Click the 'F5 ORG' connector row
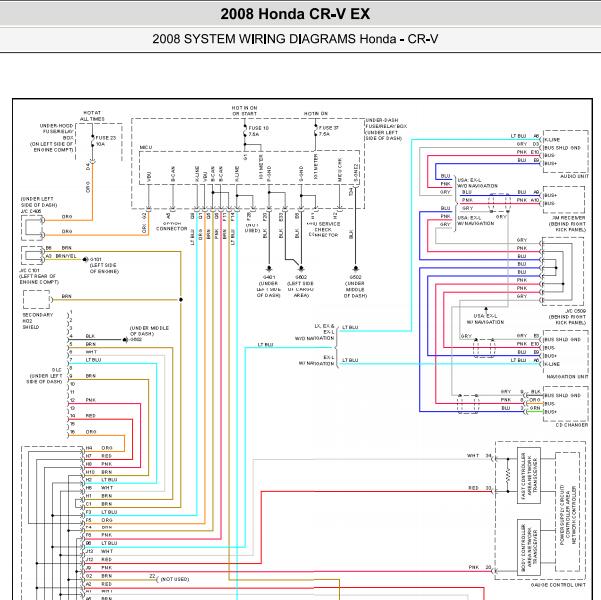Screen dimensions: 601x600 click(99, 520)
